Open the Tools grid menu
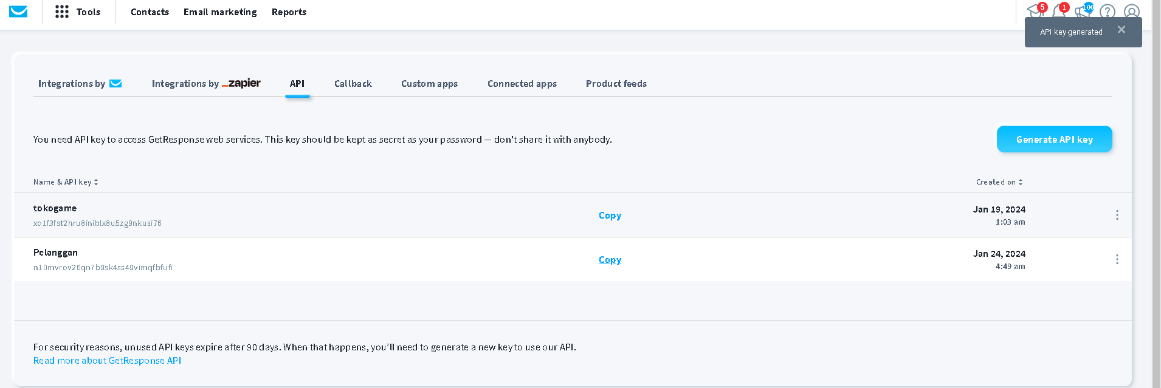 click(x=78, y=12)
